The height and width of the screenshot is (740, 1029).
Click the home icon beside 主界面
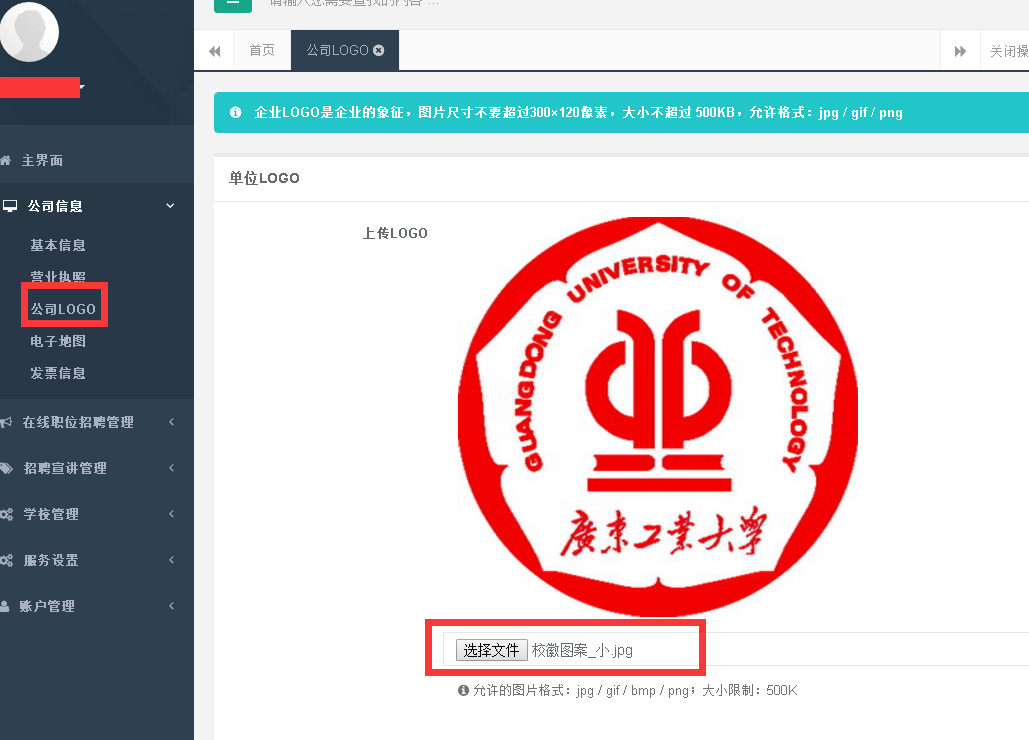[6, 160]
